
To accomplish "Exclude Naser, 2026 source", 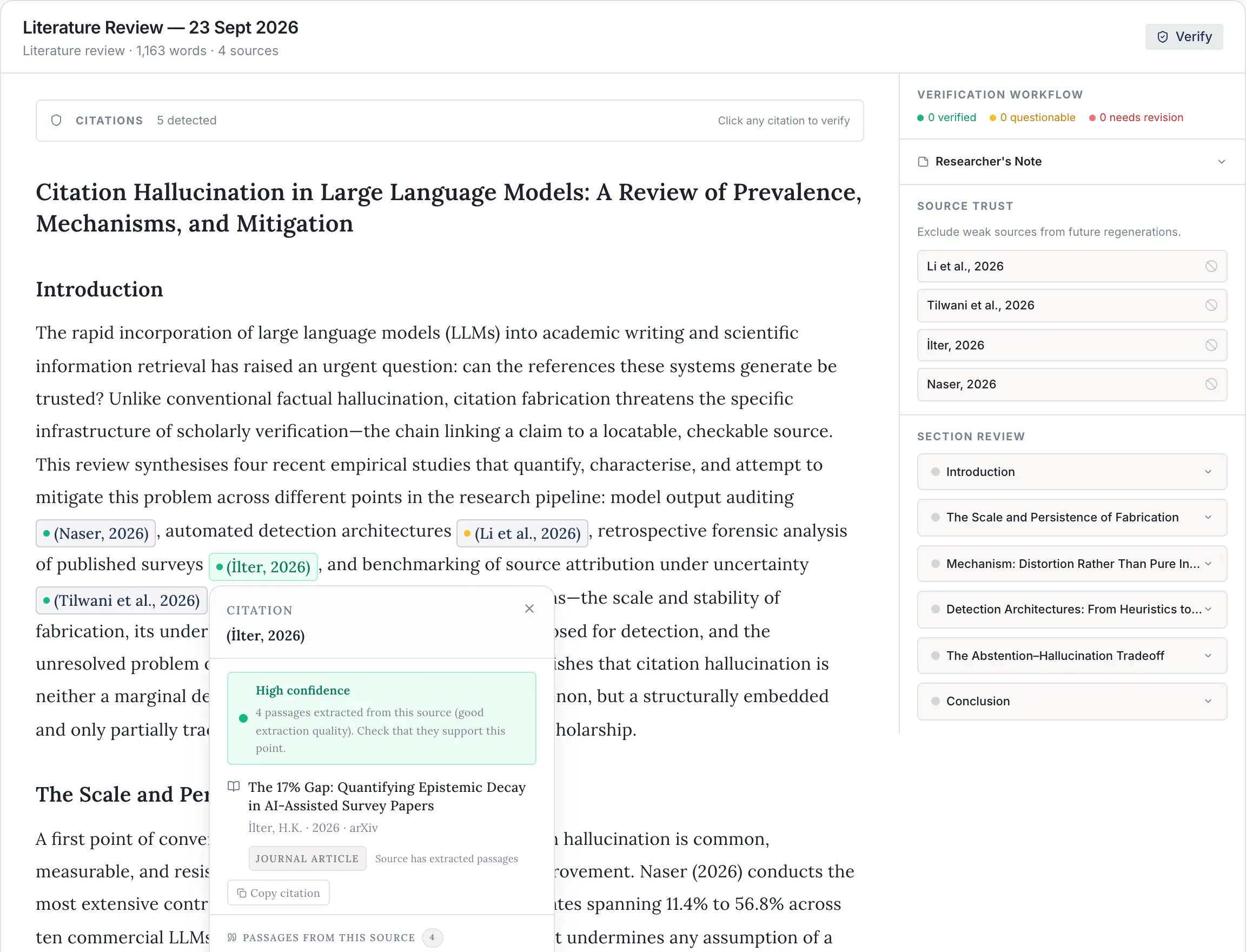I will (1211, 384).
